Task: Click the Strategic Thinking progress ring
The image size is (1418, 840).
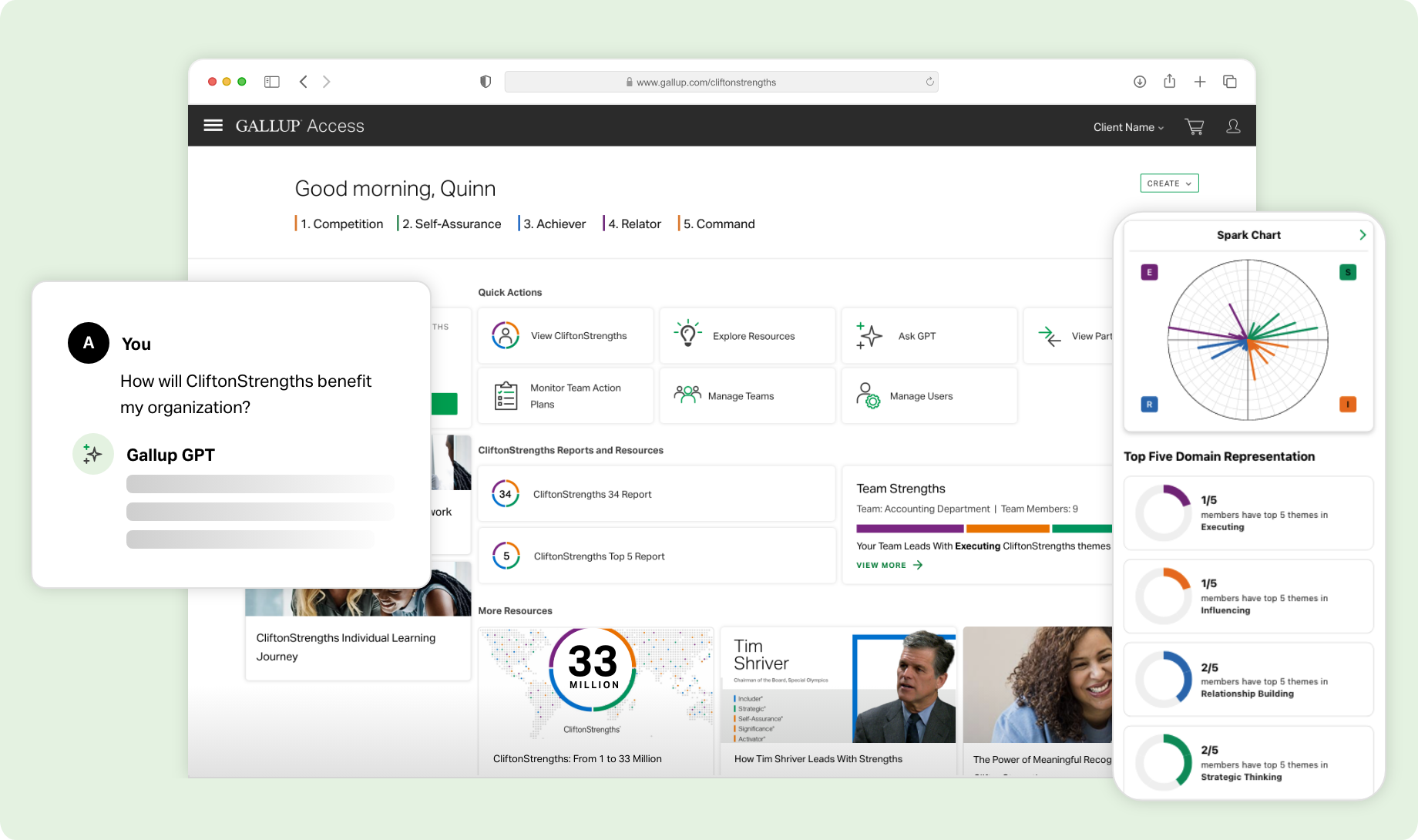Action: pyautogui.click(x=1164, y=762)
